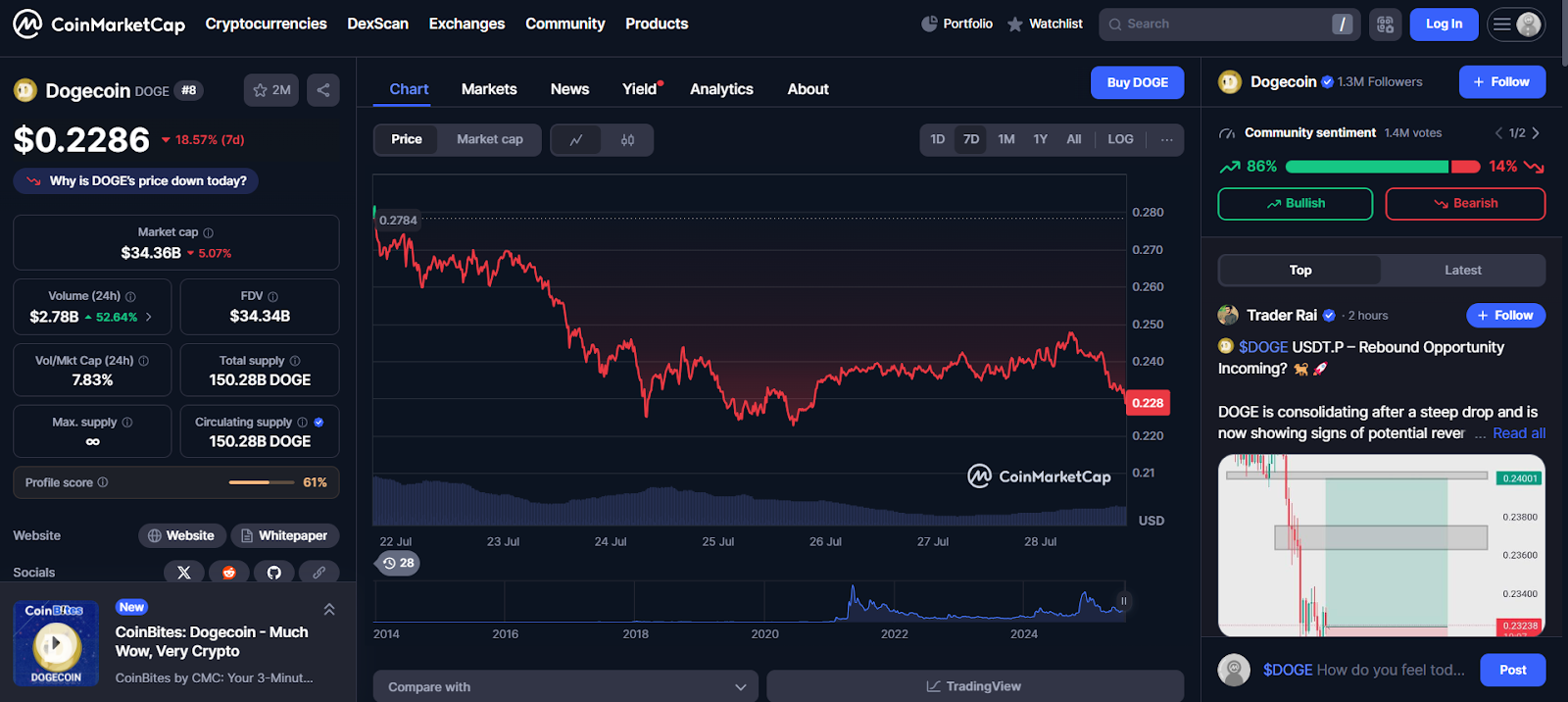This screenshot has height=702, width=1568.
Task: Click the Dogecoin logo in community panel
Action: (x=1230, y=82)
